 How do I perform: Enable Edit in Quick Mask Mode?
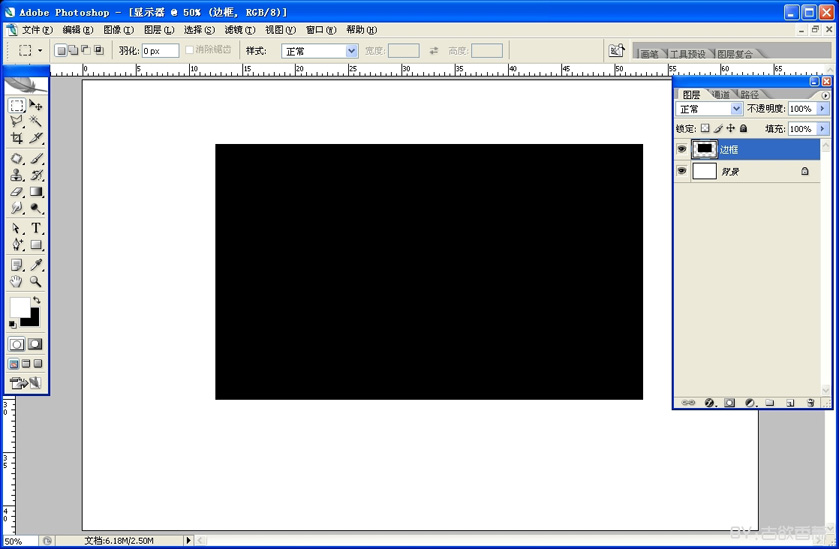click(35, 344)
